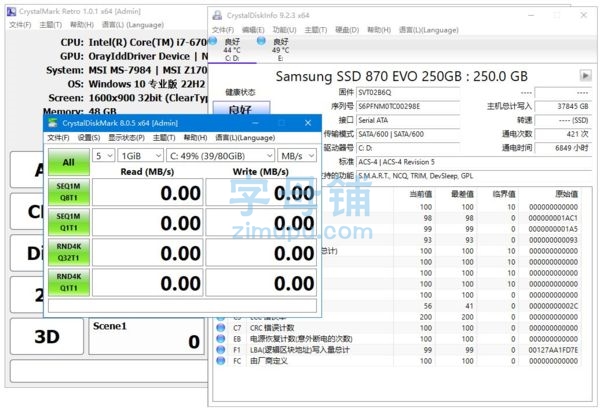The height and width of the screenshot is (411, 600).
Task: Click the Samsung SSD 870 EVO 250GB title
Action: (x=401, y=77)
